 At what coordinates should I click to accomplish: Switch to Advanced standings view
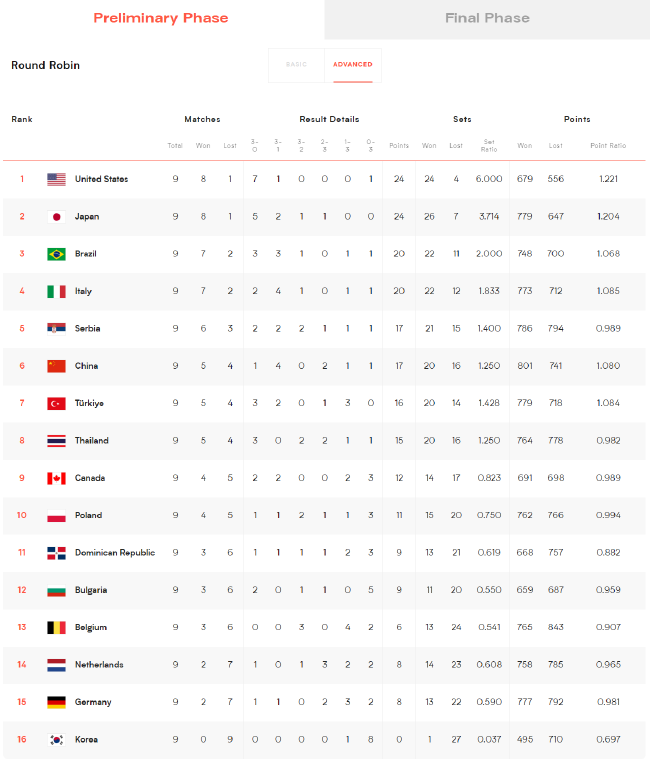pyautogui.click(x=352, y=65)
